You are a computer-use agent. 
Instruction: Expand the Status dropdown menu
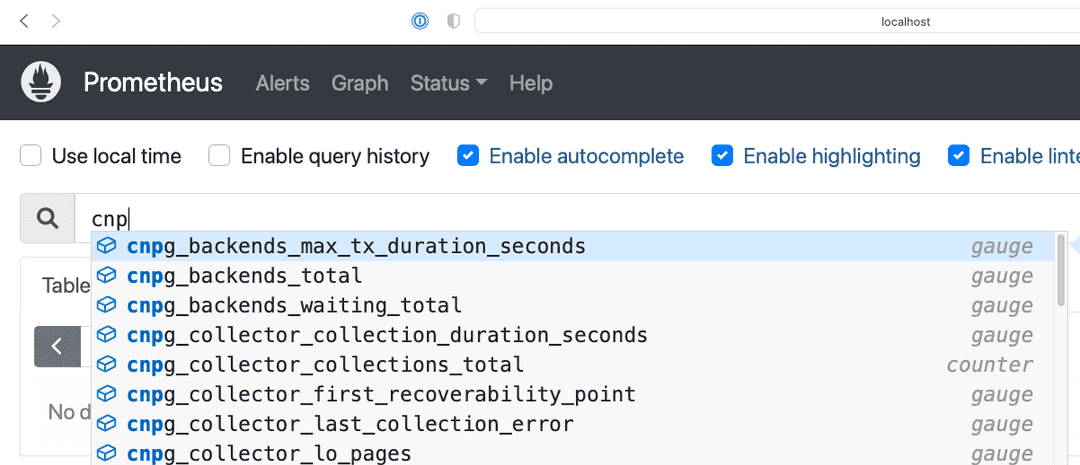coord(448,83)
